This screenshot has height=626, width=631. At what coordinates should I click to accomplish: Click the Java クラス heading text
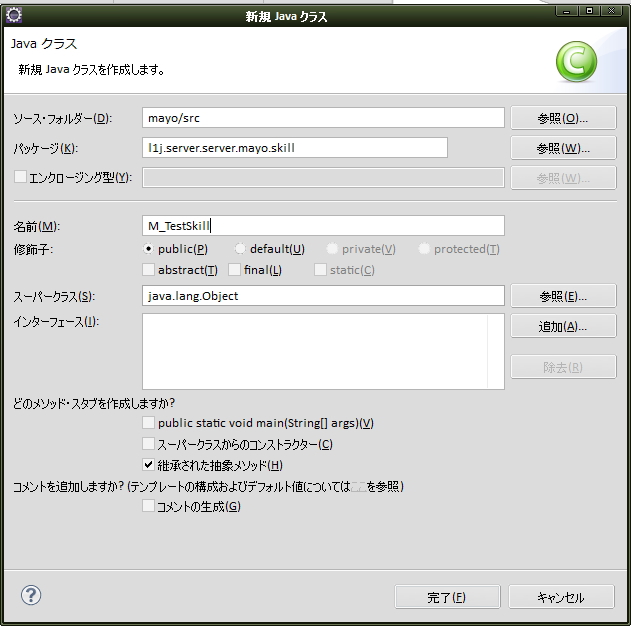pos(44,43)
